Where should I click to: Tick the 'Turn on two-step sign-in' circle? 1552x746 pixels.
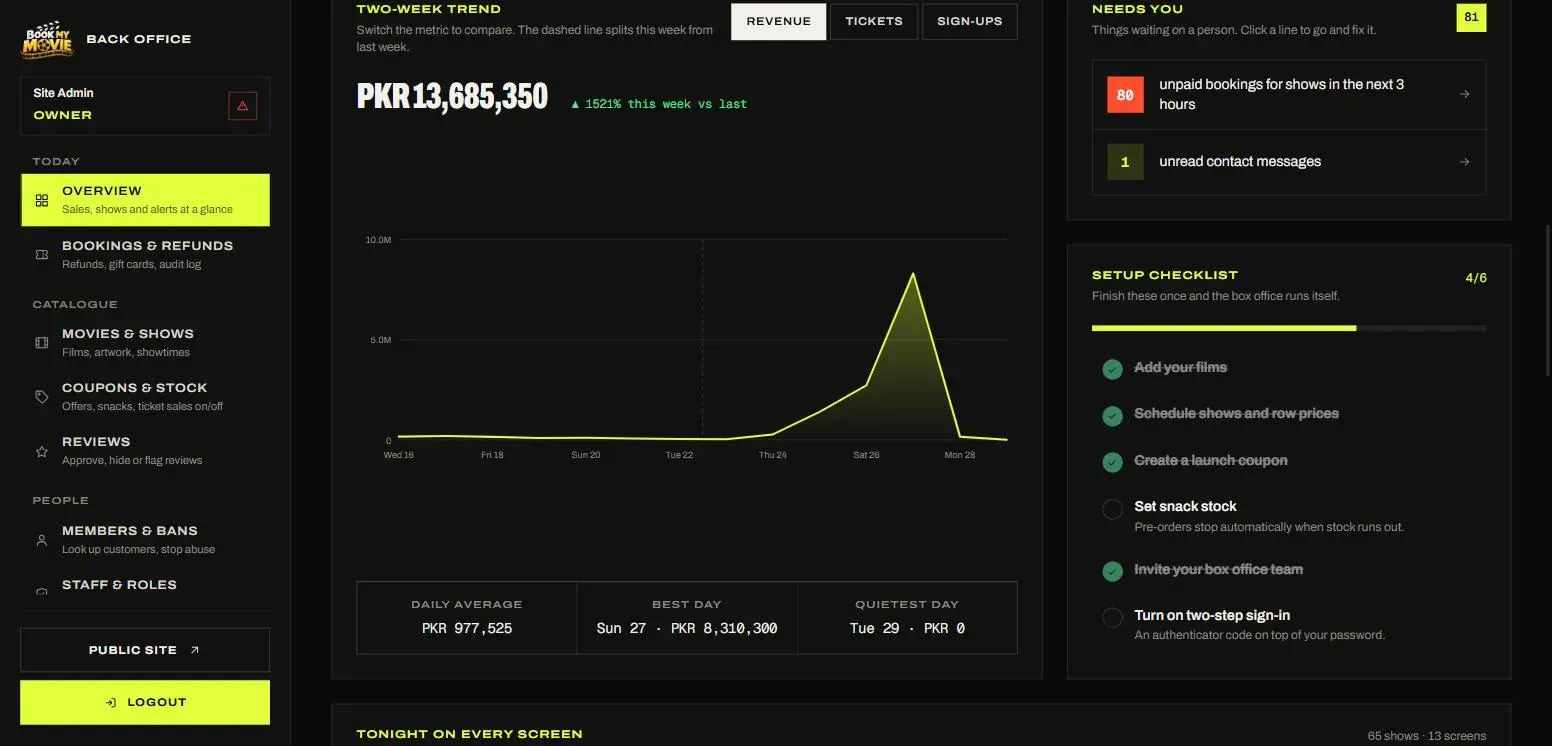point(1112,617)
